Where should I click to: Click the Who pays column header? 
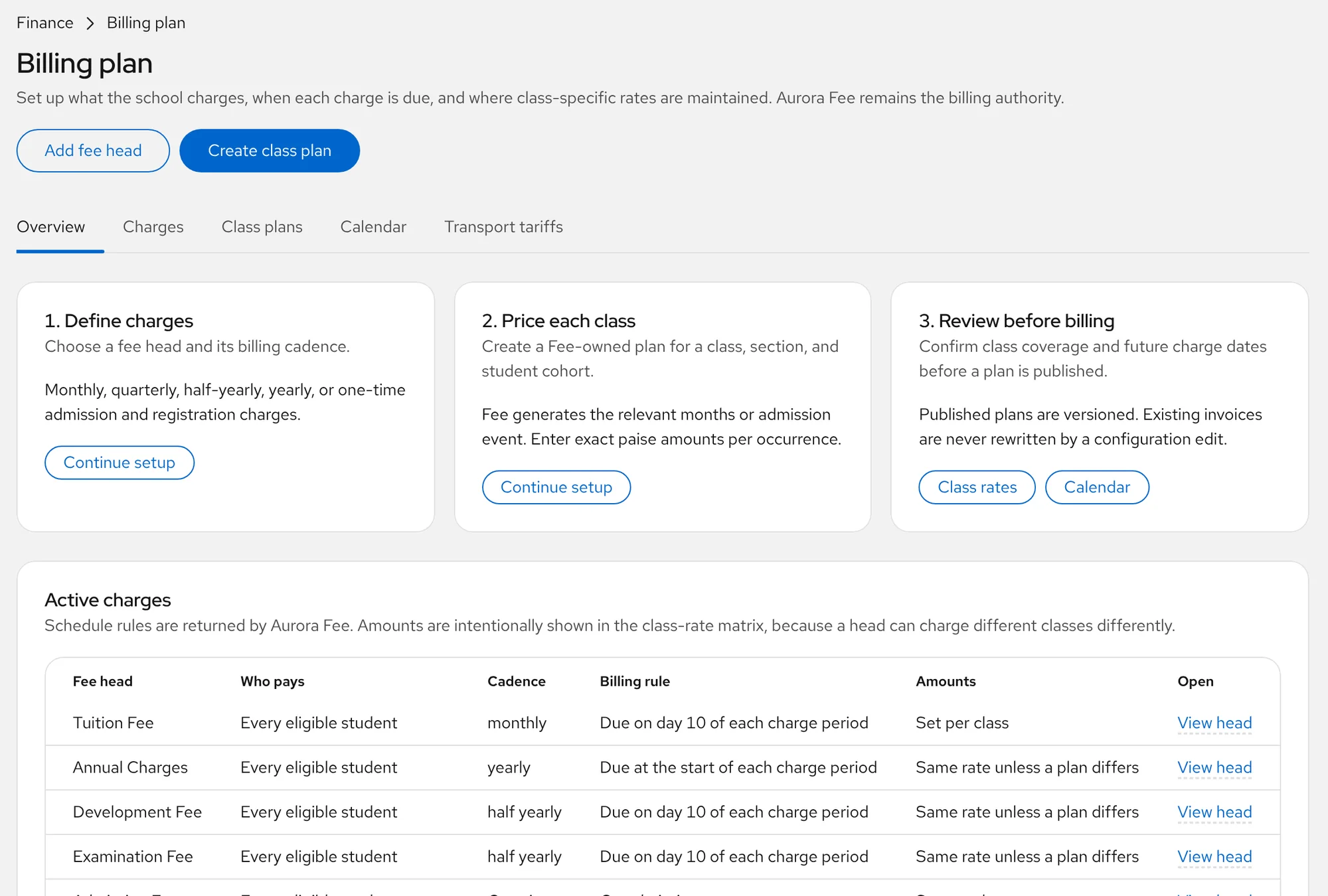(x=272, y=681)
